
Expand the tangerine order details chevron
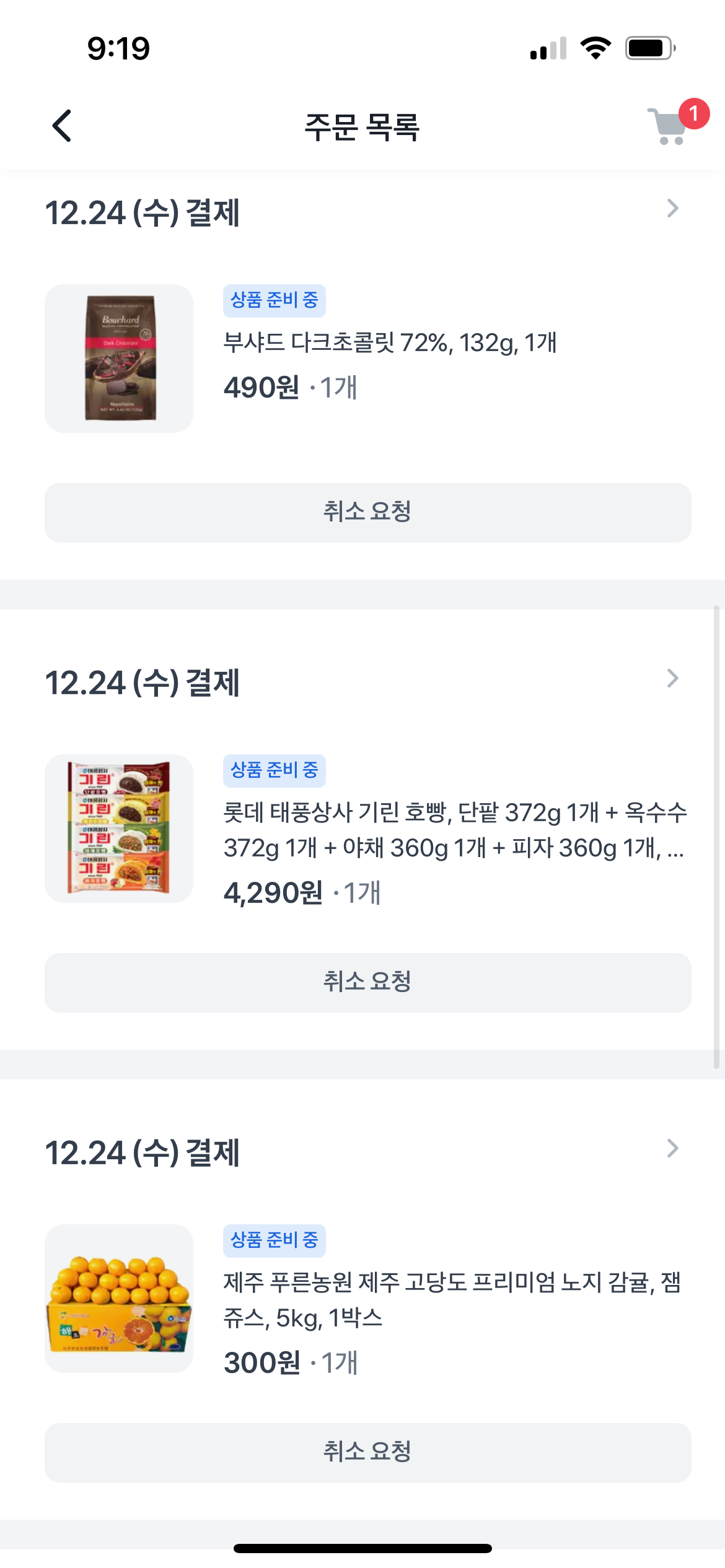click(x=672, y=1149)
